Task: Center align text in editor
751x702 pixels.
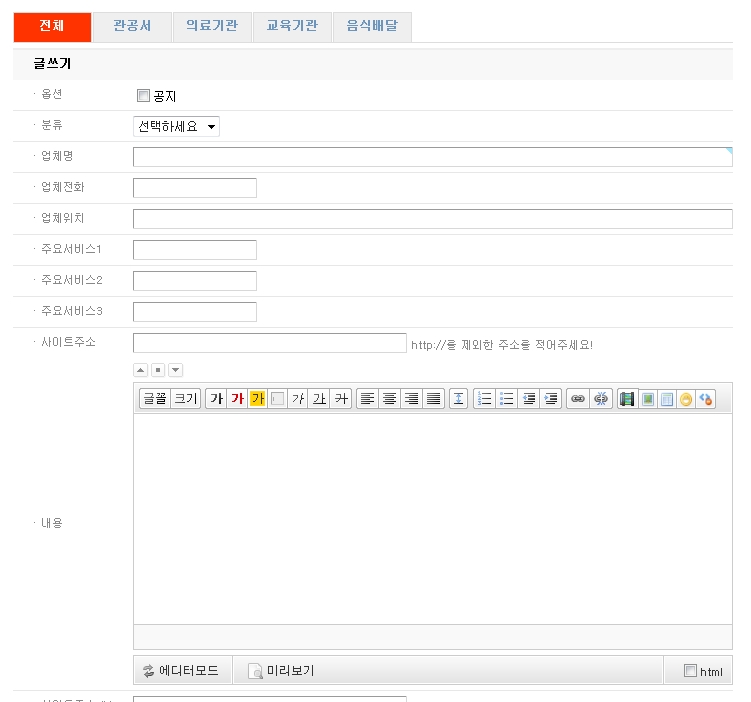Action: tap(390, 399)
